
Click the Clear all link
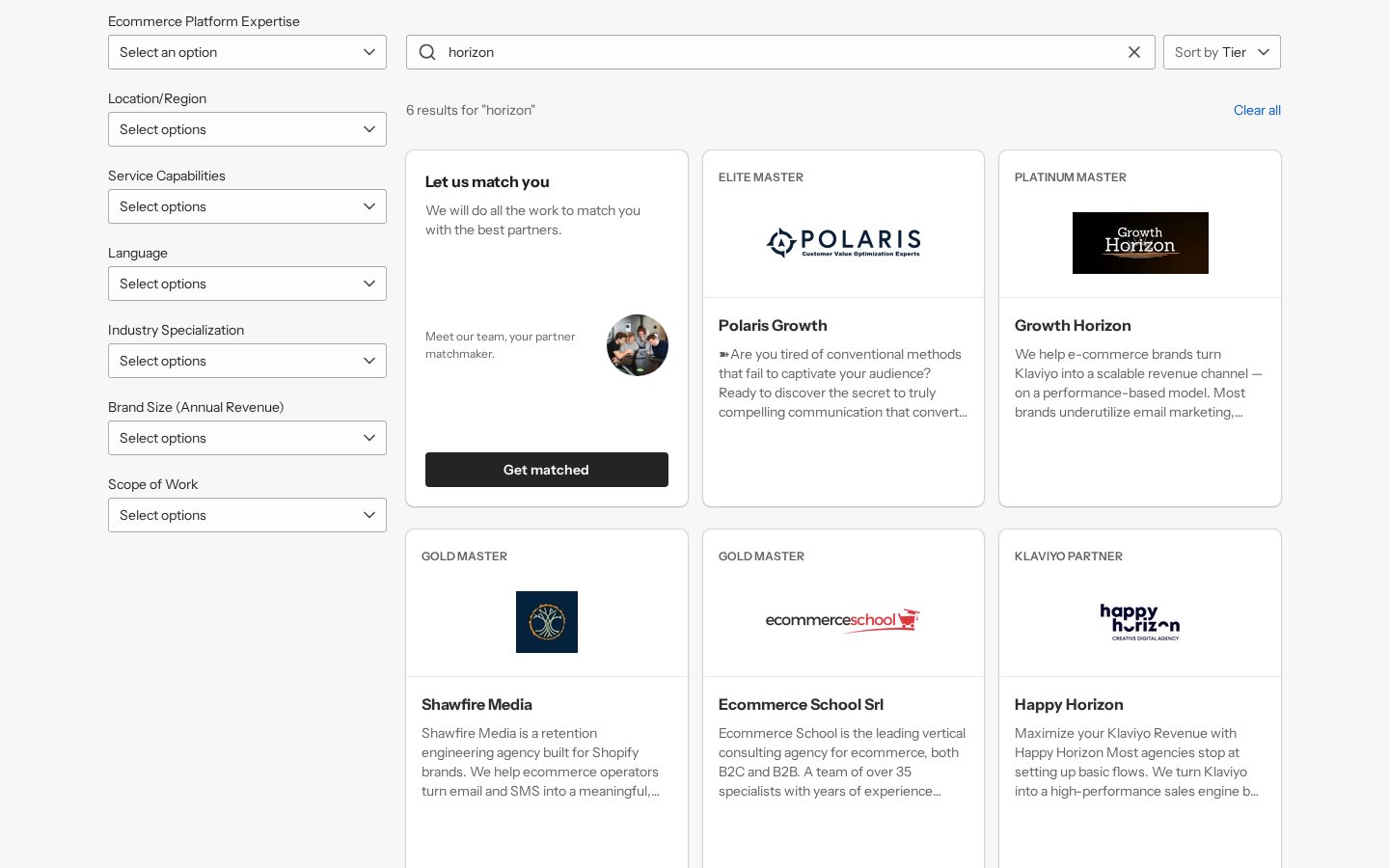(x=1257, y=110)
